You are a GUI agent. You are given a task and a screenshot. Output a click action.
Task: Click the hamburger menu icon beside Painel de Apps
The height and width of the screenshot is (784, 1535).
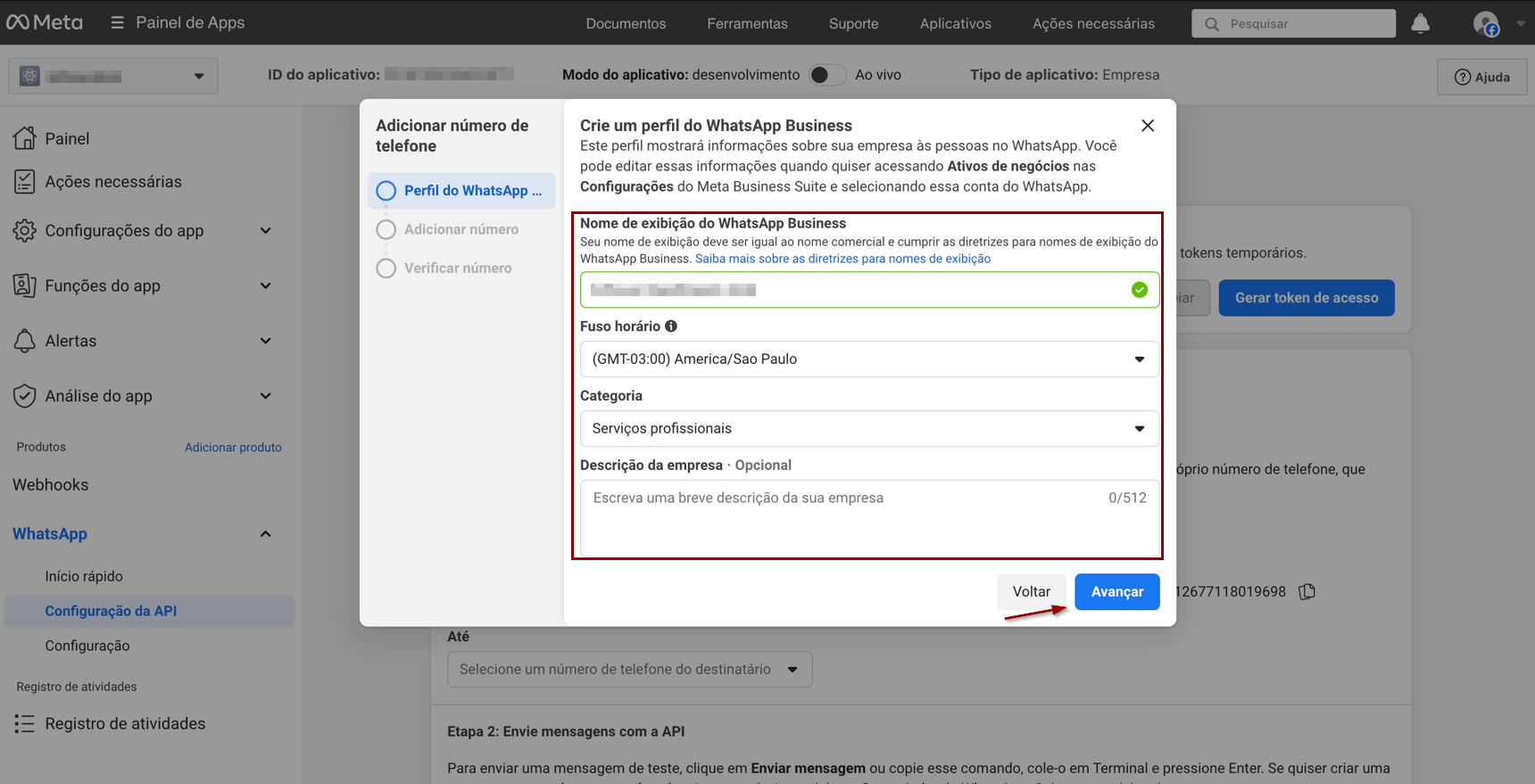click(x=117, y=22)
